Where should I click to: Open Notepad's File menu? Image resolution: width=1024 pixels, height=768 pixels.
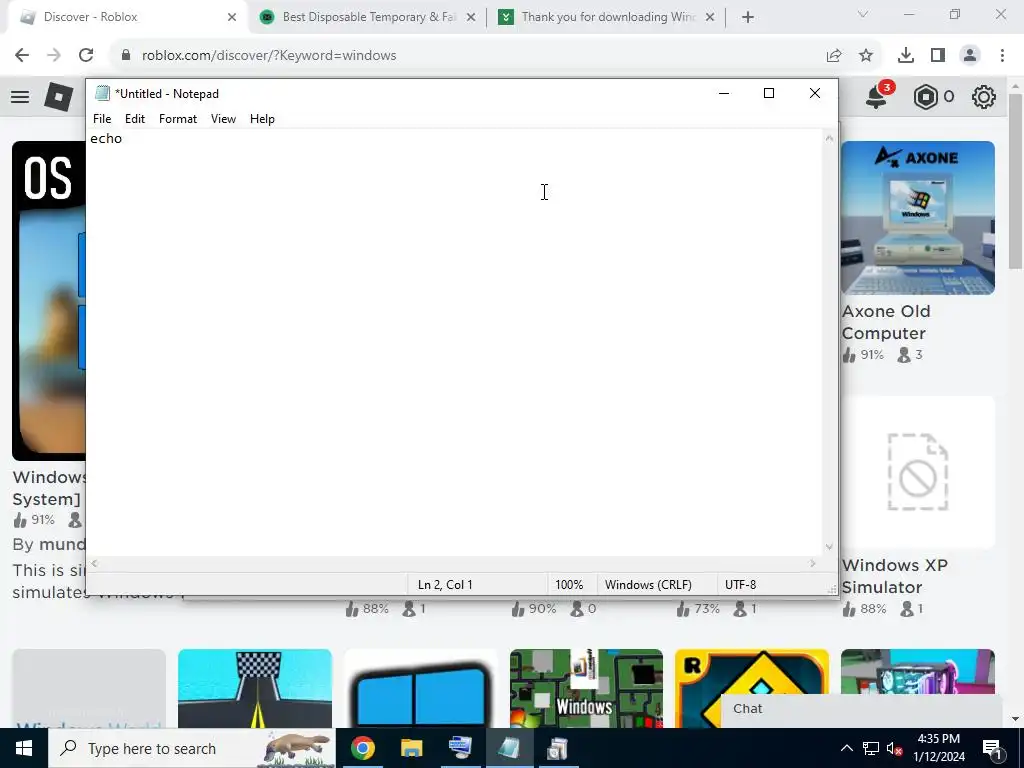coord(102,119)
